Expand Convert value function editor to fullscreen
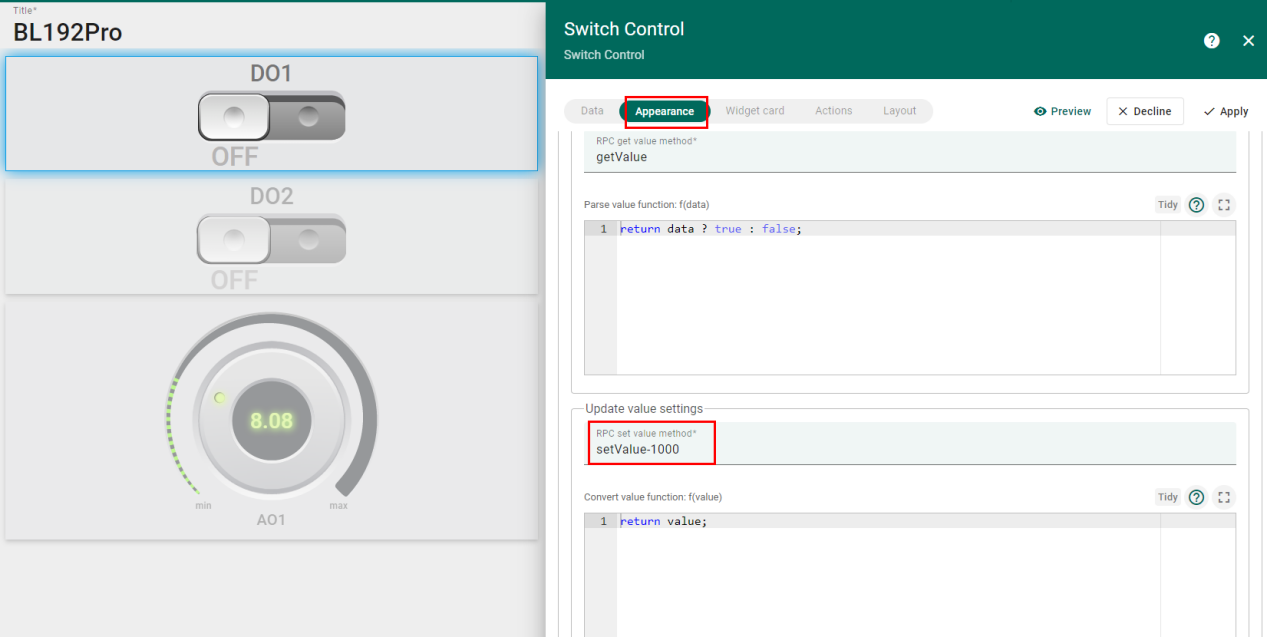1267x637 pixels. pyautogui.click(x=1224, y=497)
